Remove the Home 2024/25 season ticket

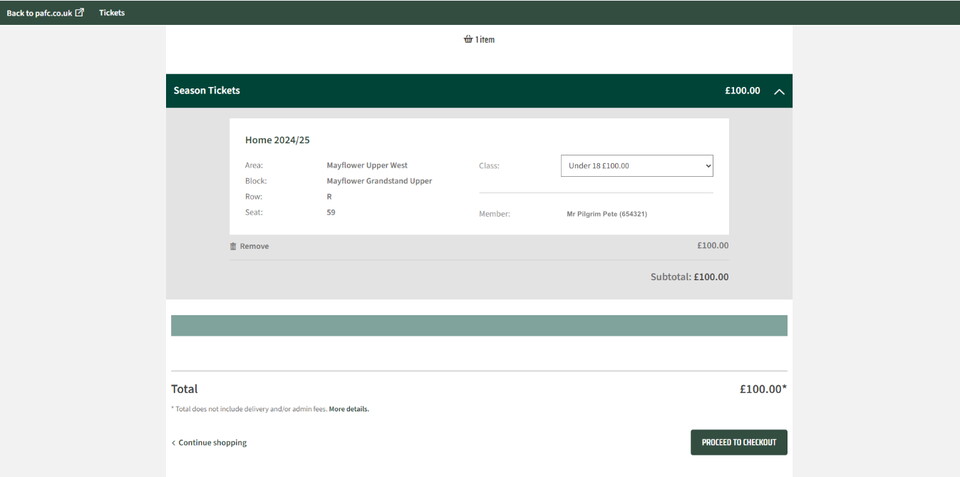(x=254, y=246)
